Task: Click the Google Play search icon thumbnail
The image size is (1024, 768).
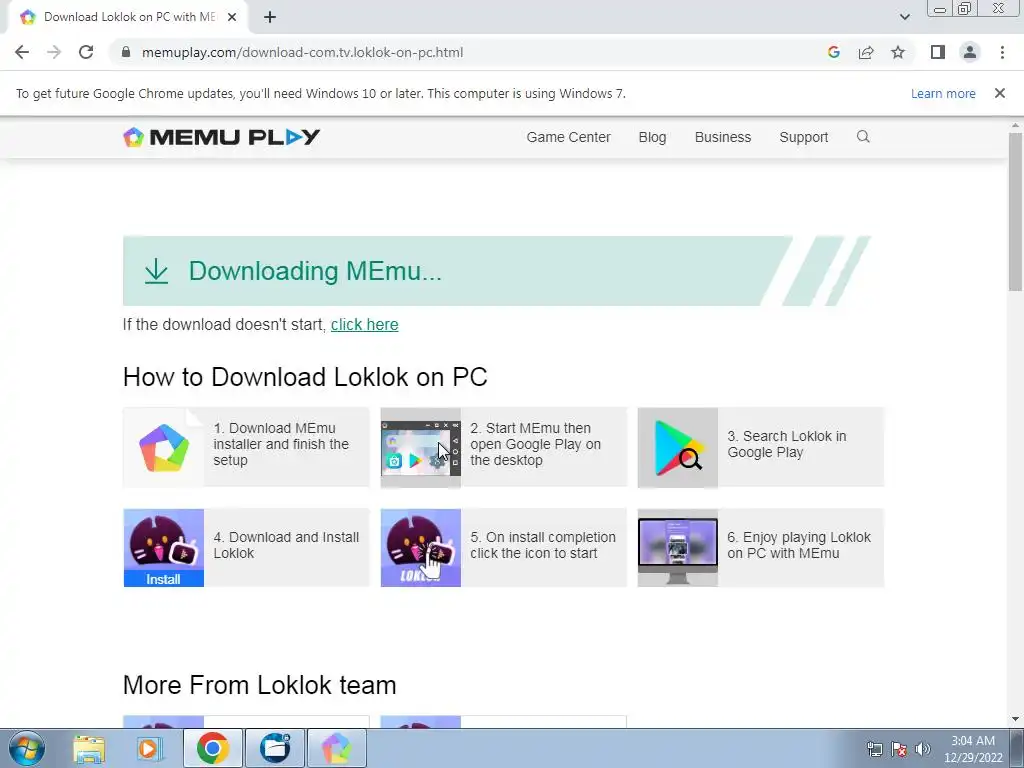Action: (678, 447)
